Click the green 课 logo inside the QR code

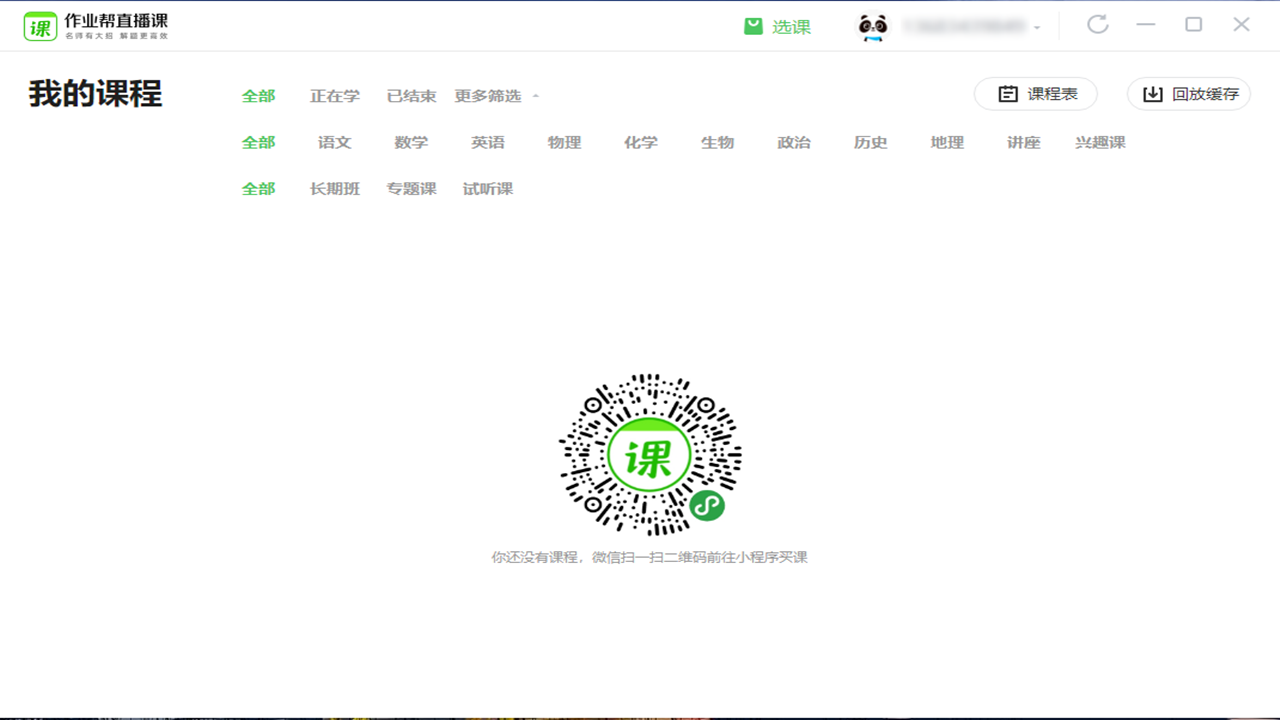[x=651, y=455]
